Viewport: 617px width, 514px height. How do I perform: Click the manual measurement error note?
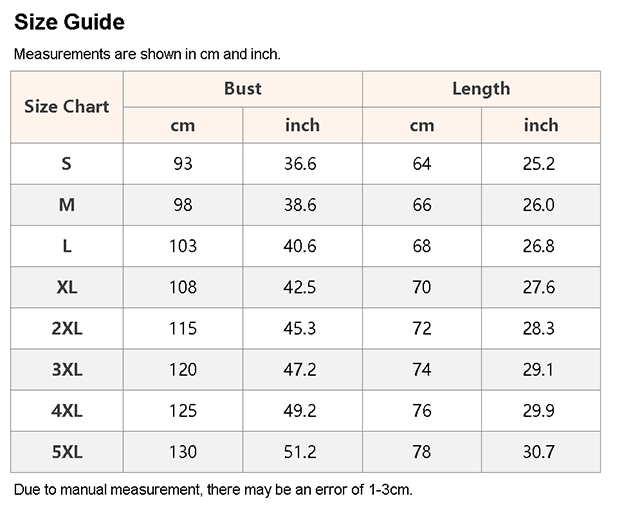pyautogui.click(x=212, y=490)
